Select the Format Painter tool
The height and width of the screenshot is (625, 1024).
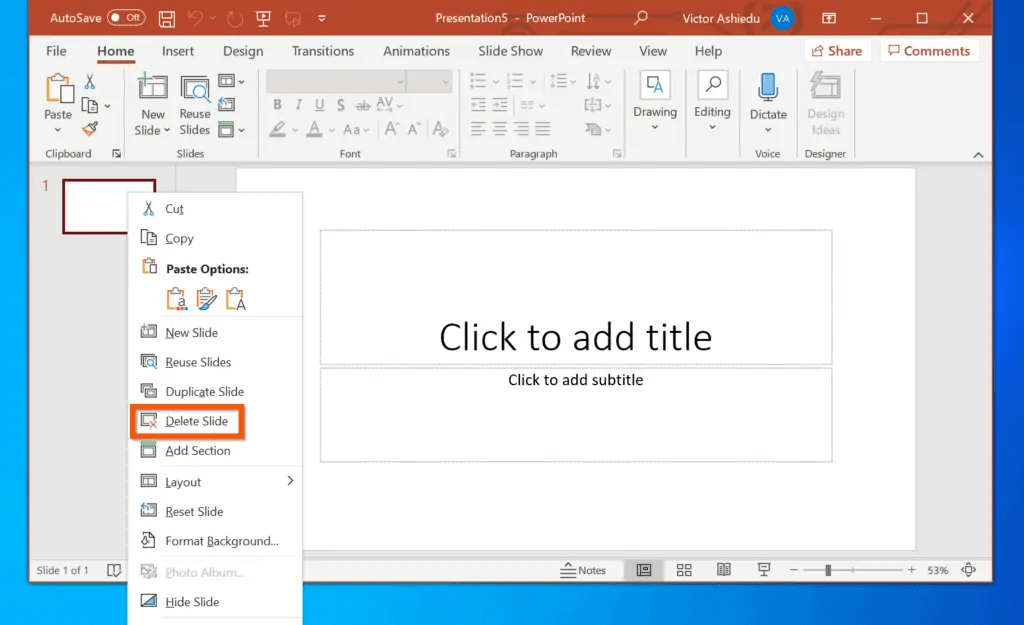tap(89, 128)
